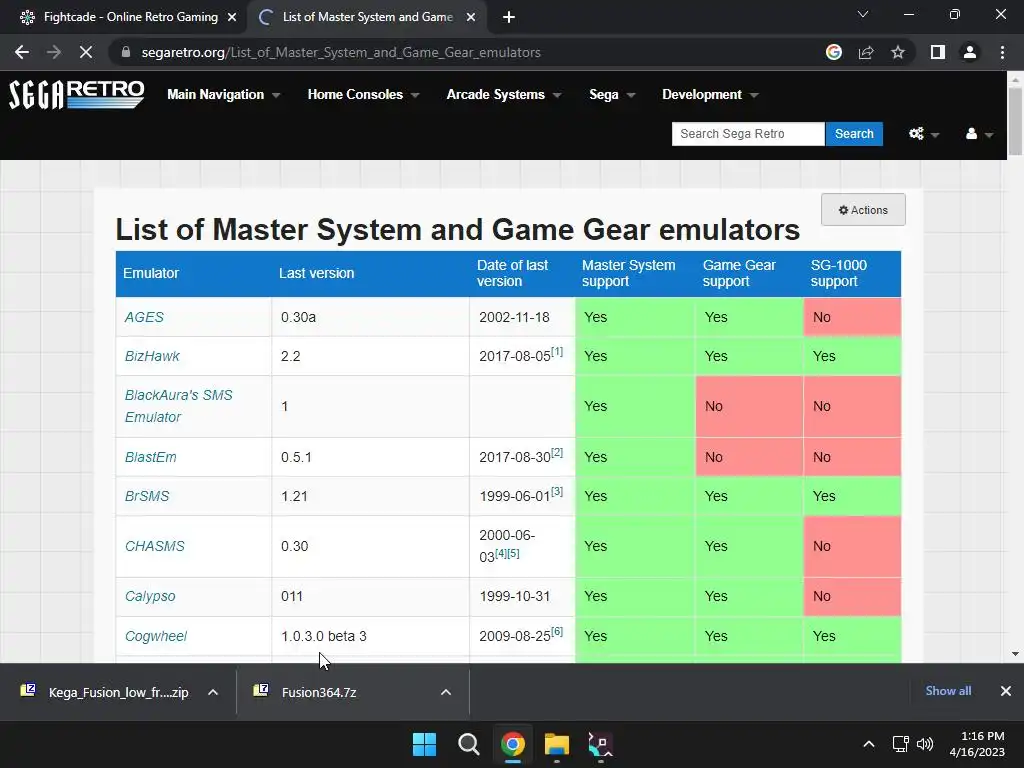Click the address bar URL
Viewport: 1024px width, 768px height.
point(341,52)
